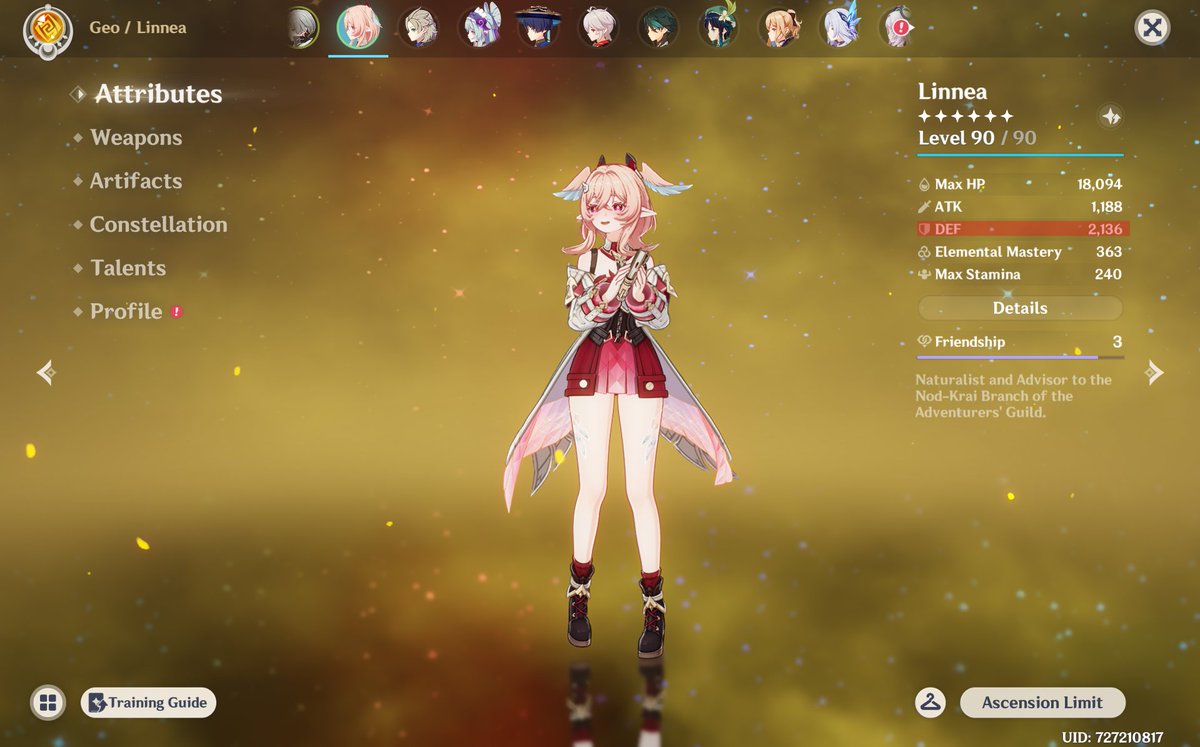
Task: Click the UID: 727210817 text
Action: tap(1112, 737)
